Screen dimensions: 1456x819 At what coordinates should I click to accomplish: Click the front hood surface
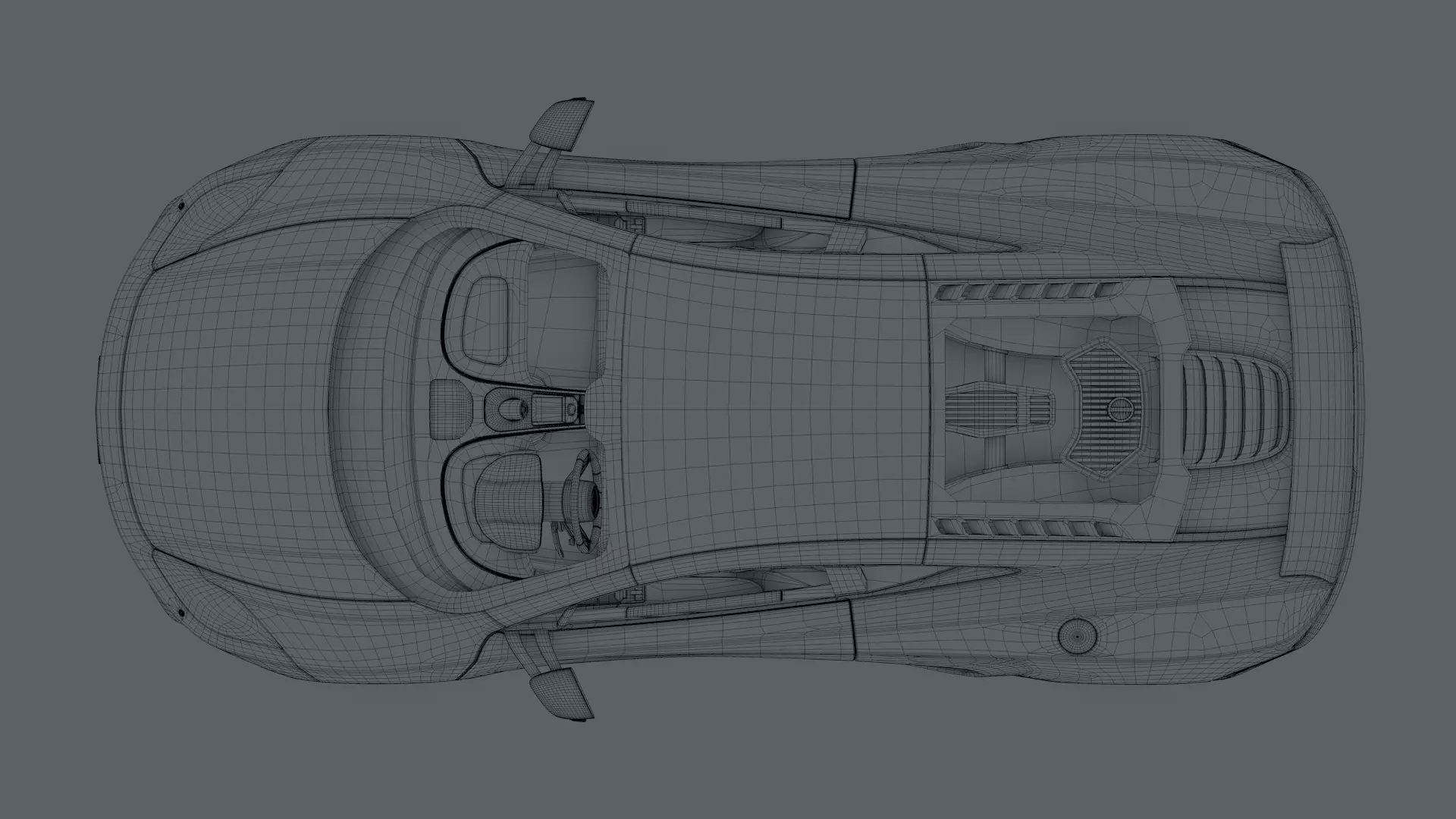tap(227, 409)
